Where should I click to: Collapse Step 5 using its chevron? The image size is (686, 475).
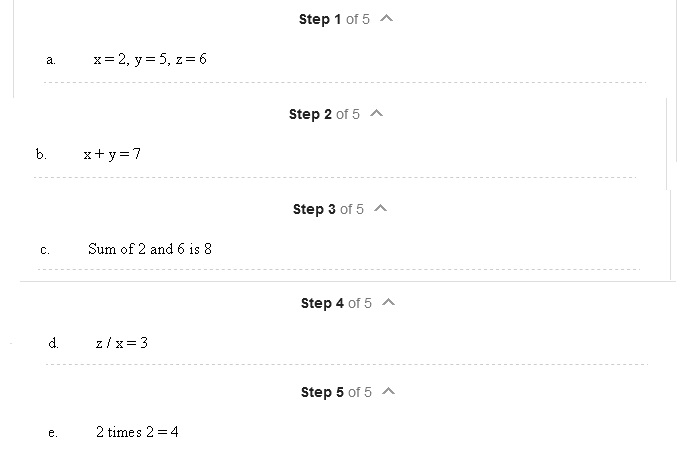click(389, 392)
